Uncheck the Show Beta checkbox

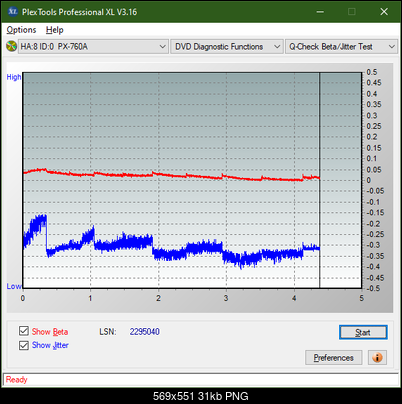click(x=24, y=331)
